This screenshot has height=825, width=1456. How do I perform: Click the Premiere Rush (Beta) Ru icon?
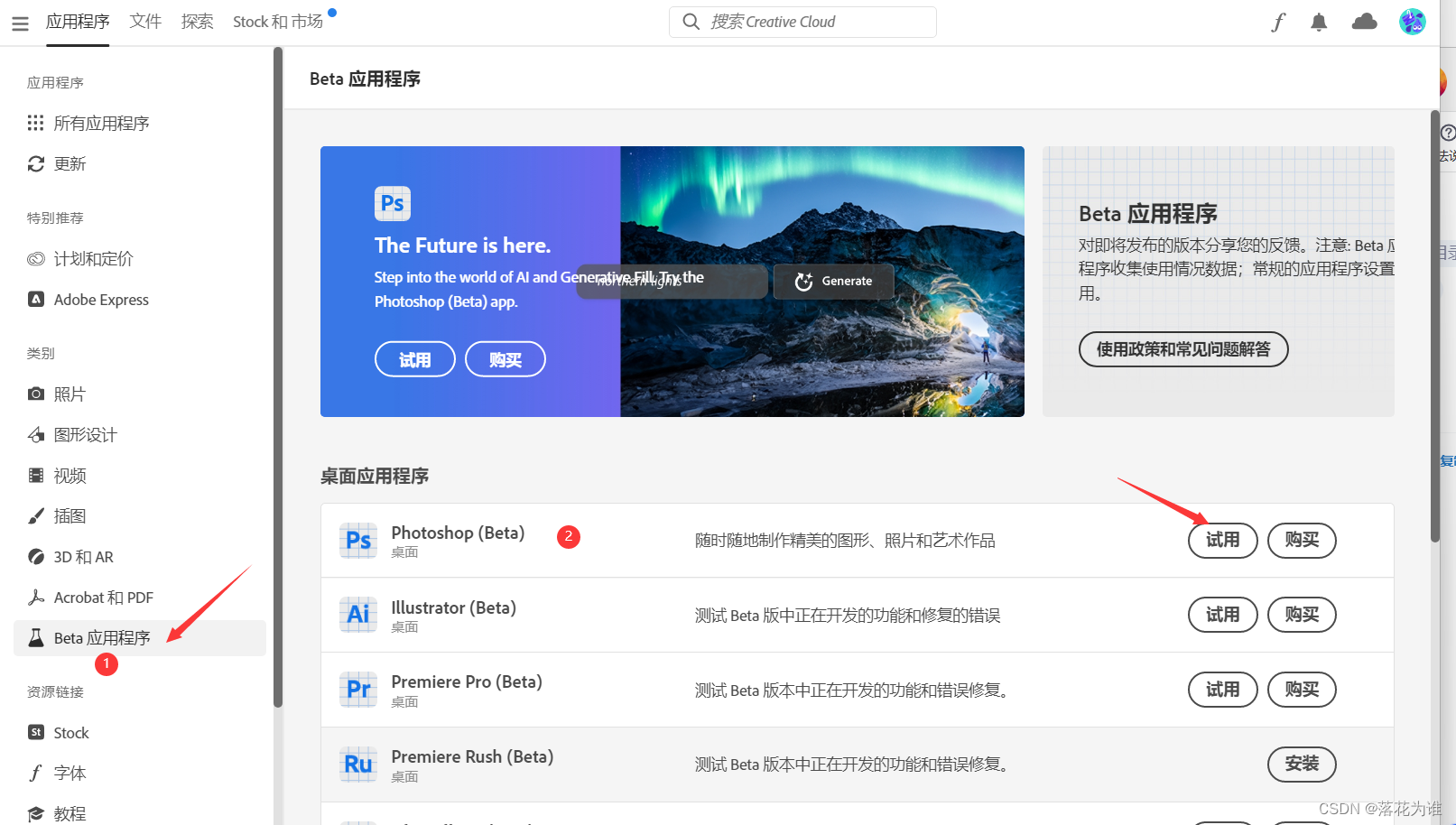coord(358,765)
